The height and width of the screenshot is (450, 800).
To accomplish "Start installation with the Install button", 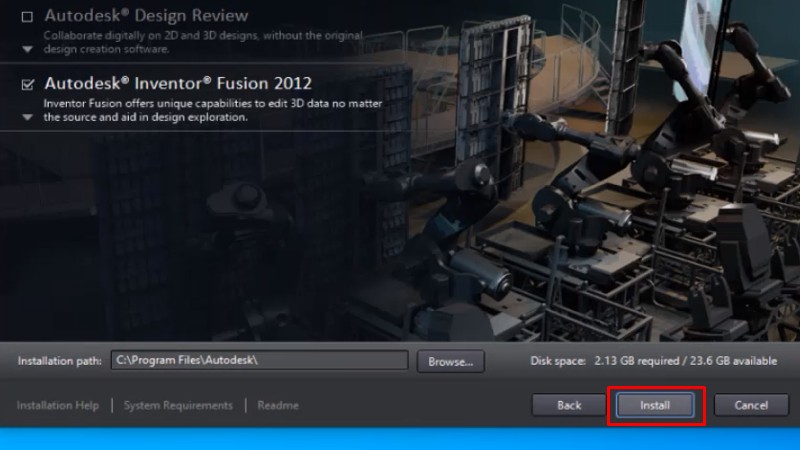I will (x=655, y=405).
